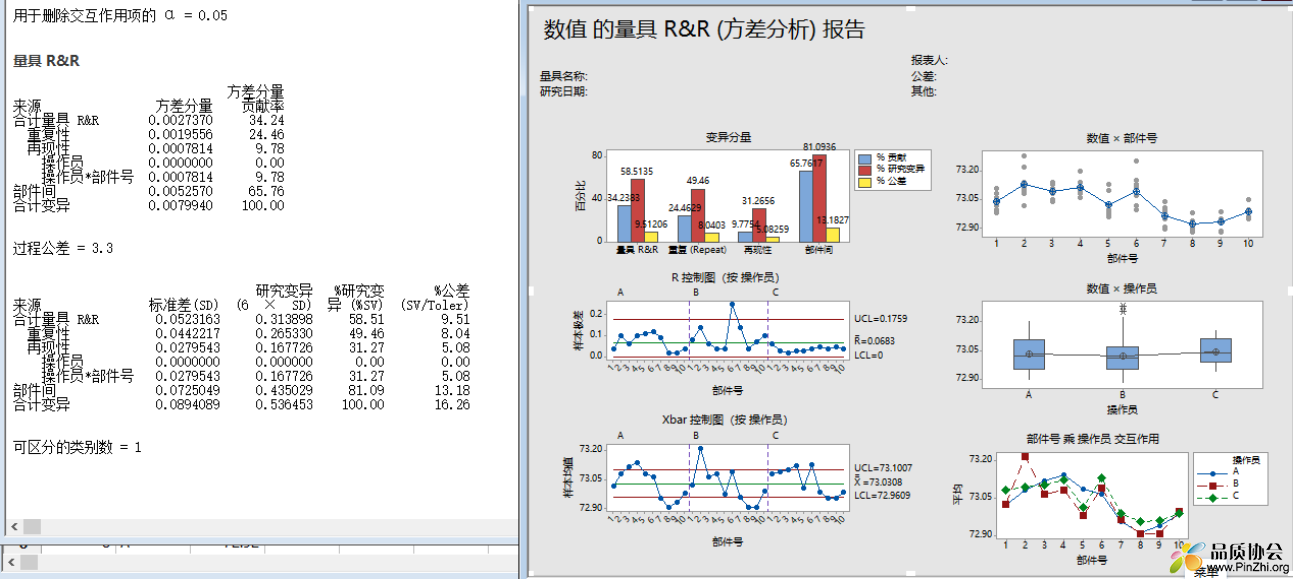Viewport: 1294px width, 579px height.
Task: Click the 方差分量 column header next to 来源
Action: [184, 105]
